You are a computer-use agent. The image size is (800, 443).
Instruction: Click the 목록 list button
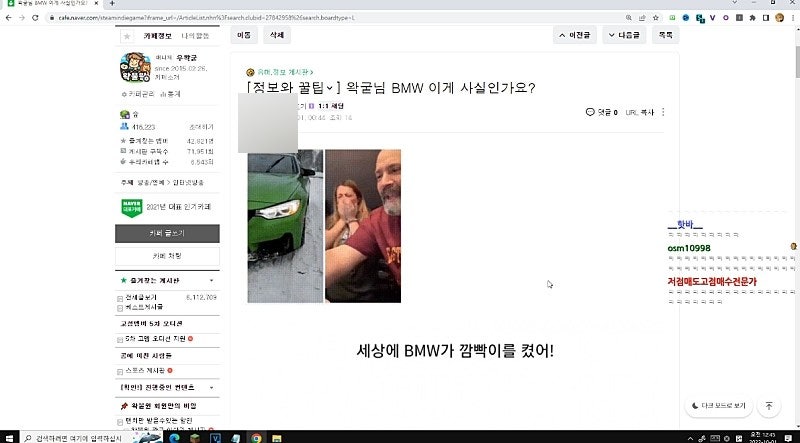[665, 35]
